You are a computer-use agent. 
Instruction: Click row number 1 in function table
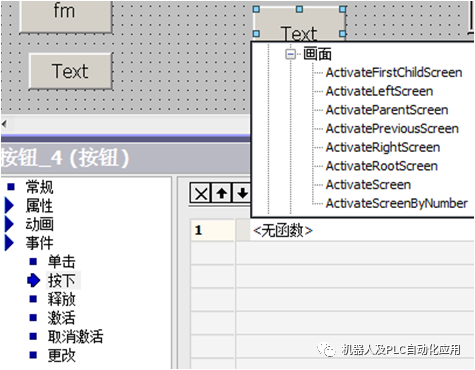[212, 230]
